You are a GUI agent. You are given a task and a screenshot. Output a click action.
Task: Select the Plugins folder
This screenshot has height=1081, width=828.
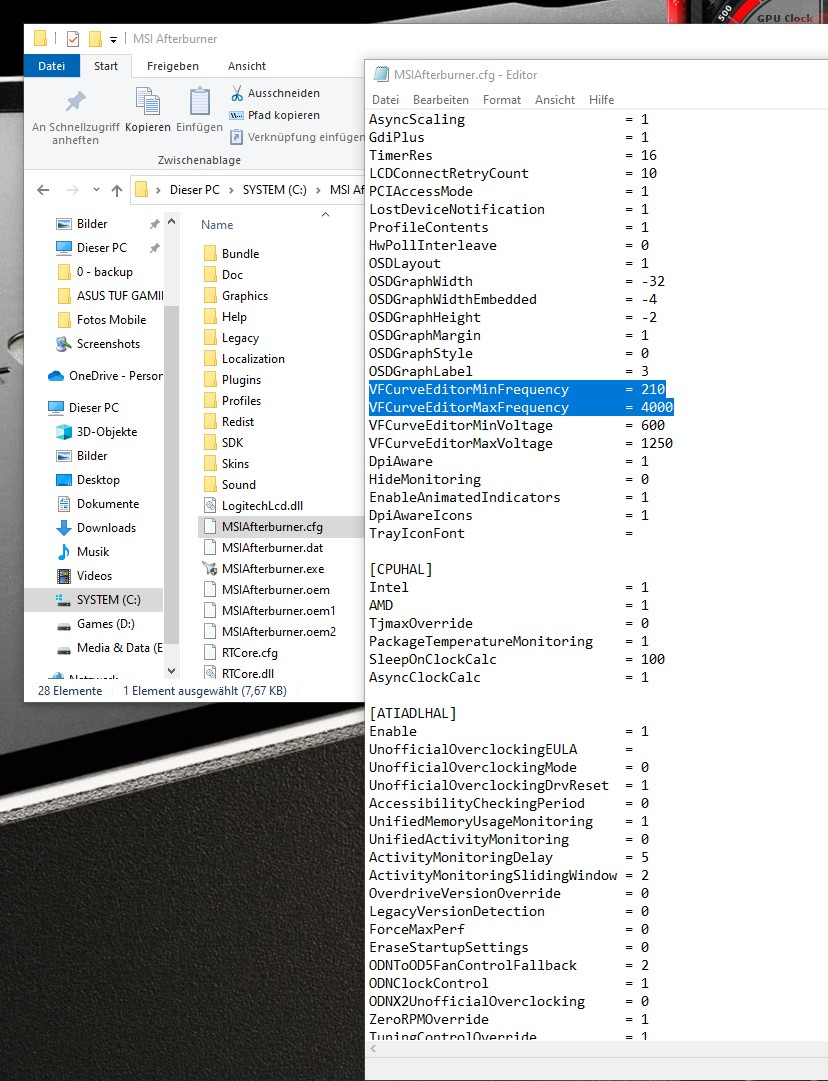241,380
